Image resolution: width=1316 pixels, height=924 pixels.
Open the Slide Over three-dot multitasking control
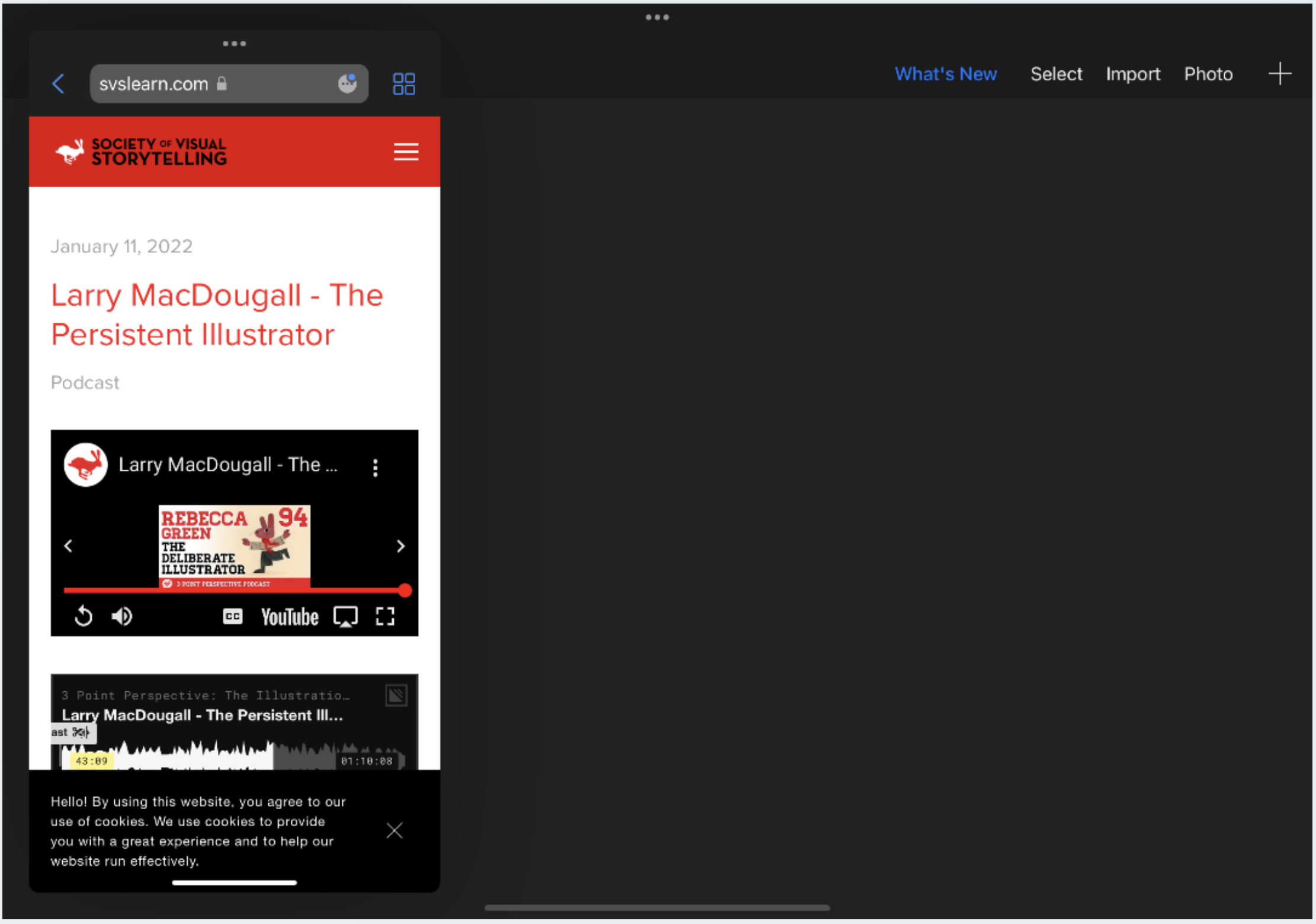235,44
